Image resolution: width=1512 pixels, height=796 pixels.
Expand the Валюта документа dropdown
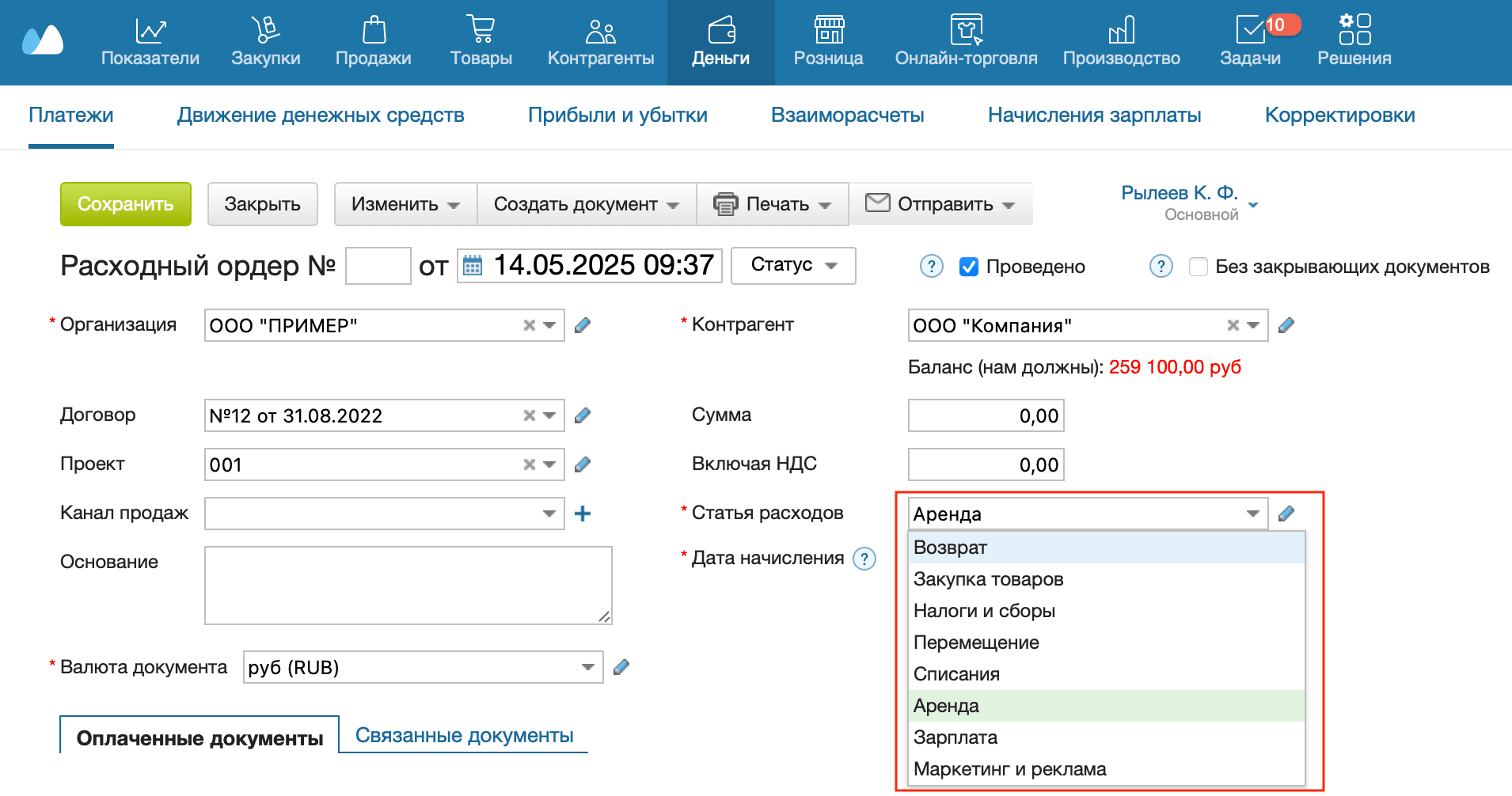pyautogui.click(x=587, y=667)
